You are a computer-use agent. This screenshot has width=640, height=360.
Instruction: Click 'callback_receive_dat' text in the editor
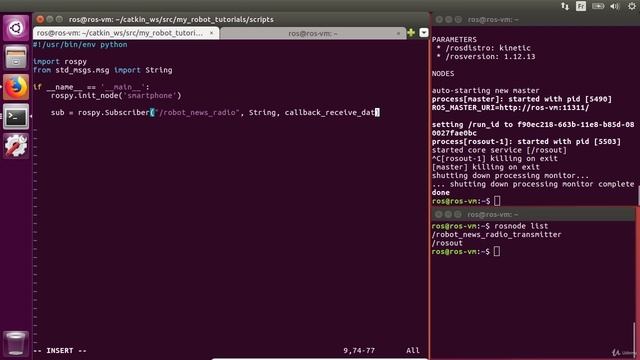[x=330, y=112]
